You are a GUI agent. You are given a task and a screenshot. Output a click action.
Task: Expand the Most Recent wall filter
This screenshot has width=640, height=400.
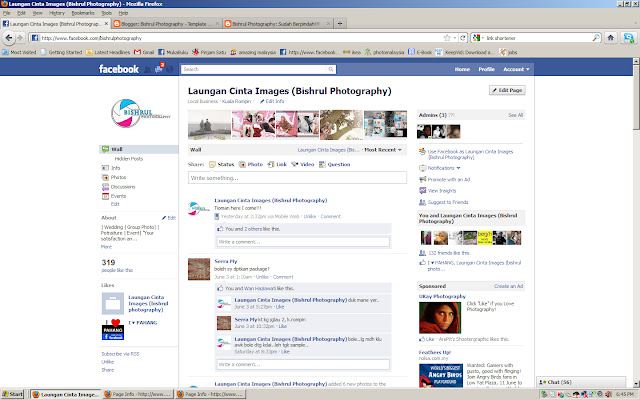point(383,150)
